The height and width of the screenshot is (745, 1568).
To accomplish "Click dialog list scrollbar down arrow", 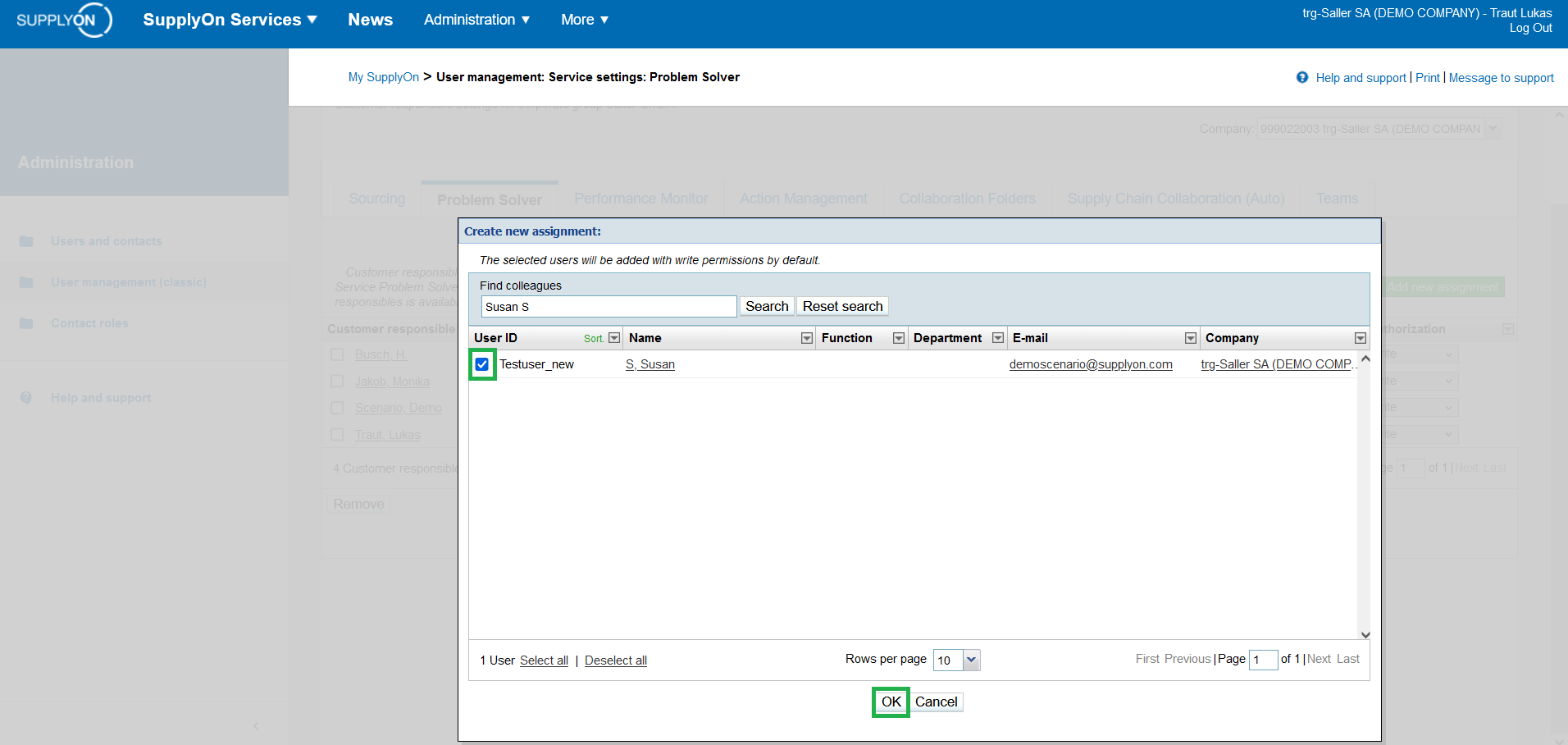I will click(x=1365, y=634).
